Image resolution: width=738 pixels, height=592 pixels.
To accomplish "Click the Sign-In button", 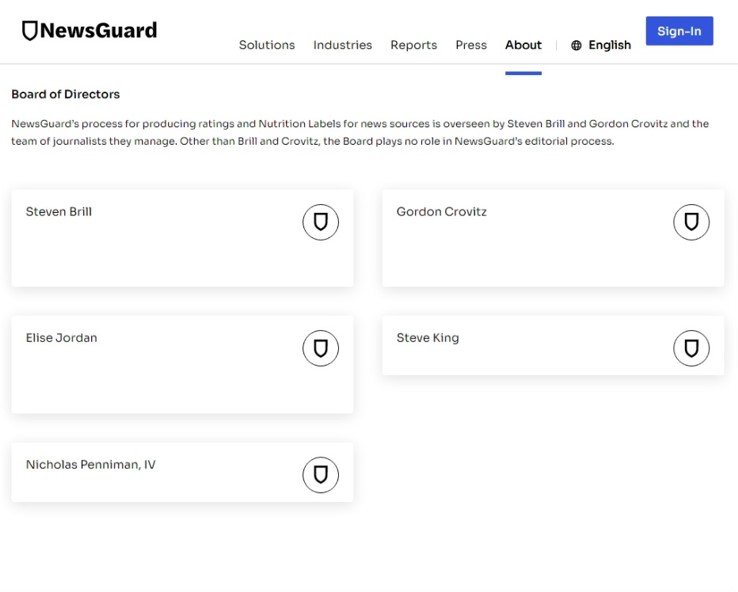I will pos(679,31).
